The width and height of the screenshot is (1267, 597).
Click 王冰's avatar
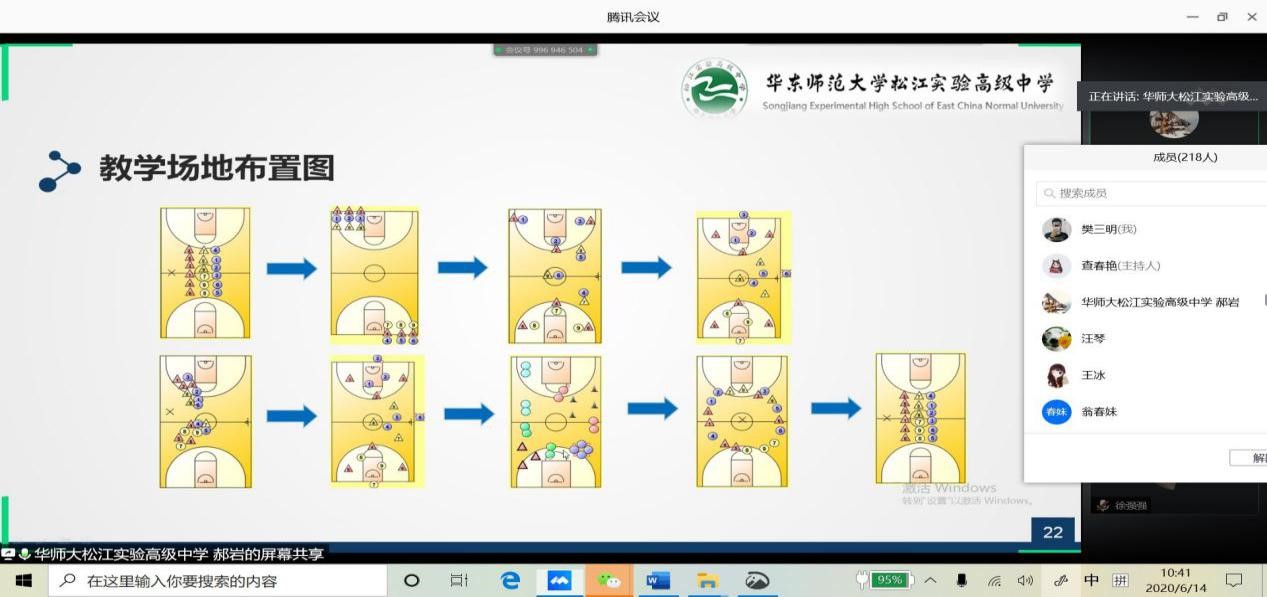click(1056, 375)
